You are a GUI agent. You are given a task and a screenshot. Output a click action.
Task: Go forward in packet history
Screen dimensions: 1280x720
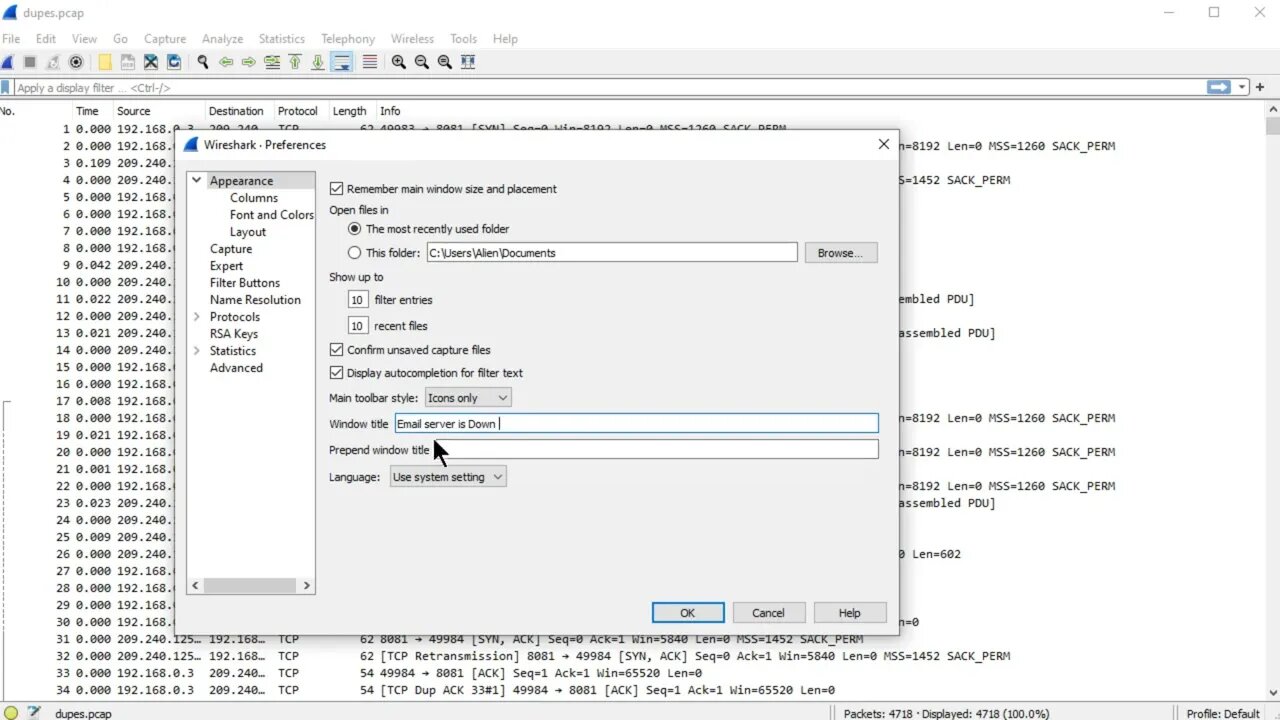click(249, 62)
